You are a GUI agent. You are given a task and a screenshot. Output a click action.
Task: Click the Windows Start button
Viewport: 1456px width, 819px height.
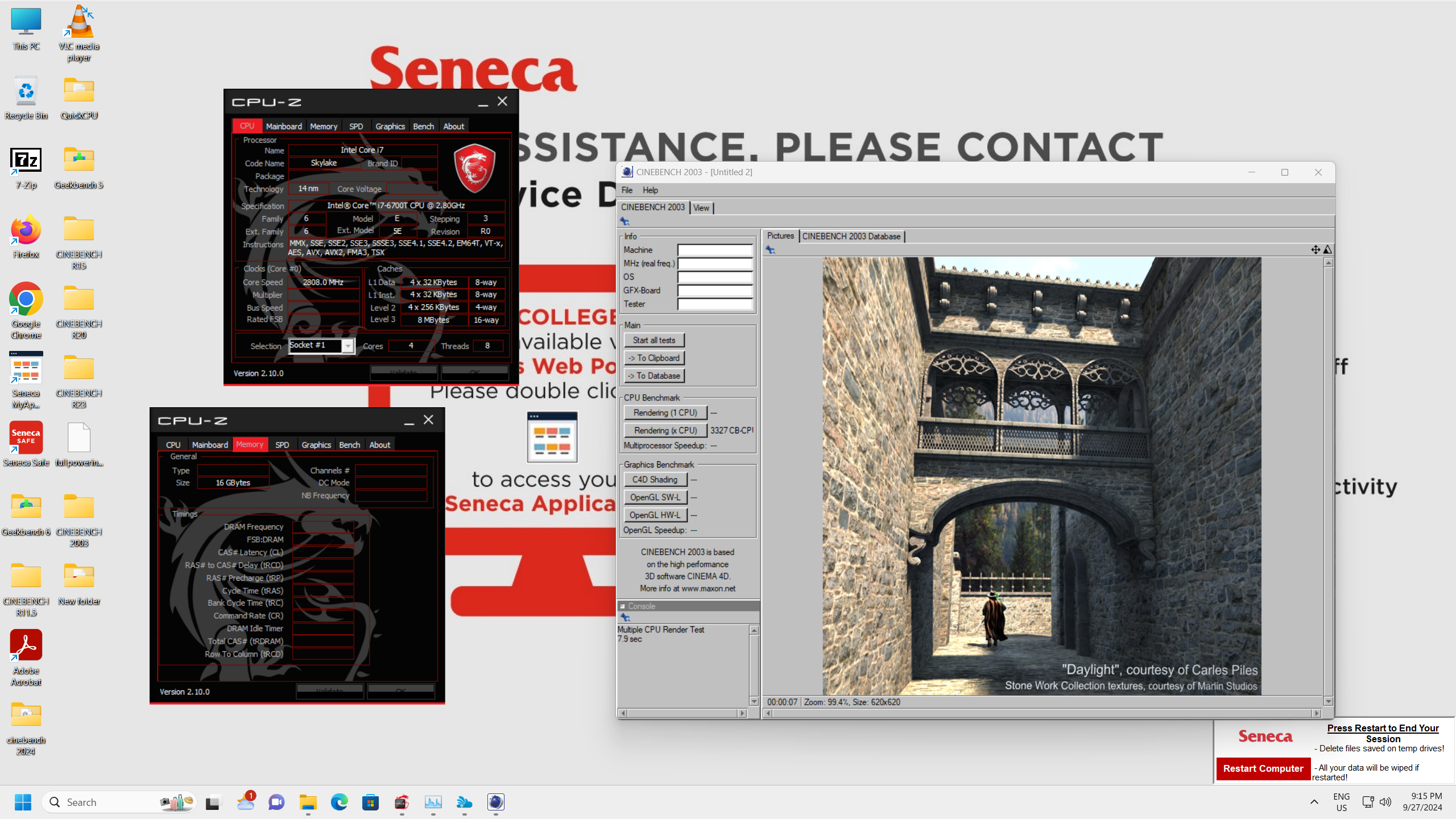point(23,802)
